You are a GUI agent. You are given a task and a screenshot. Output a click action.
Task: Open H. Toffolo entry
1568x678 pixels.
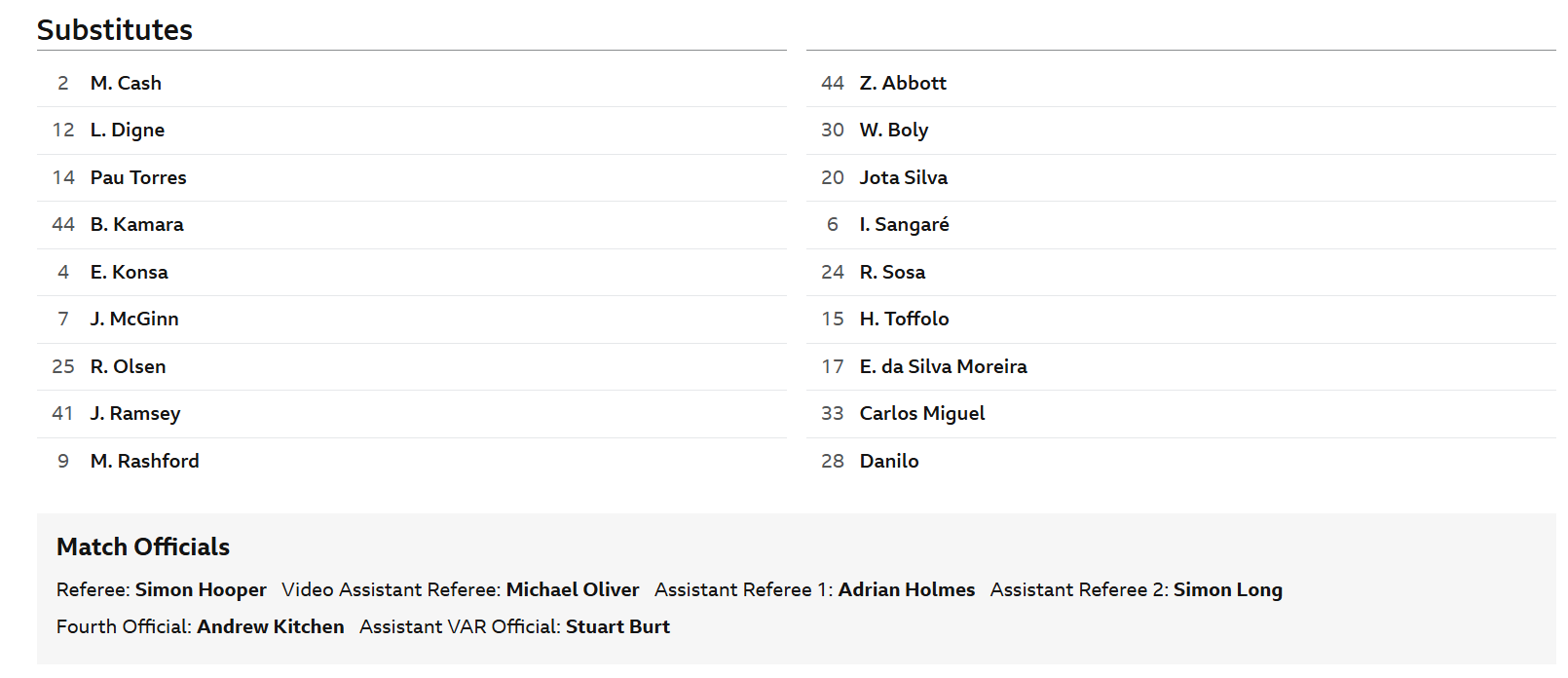1181,320
